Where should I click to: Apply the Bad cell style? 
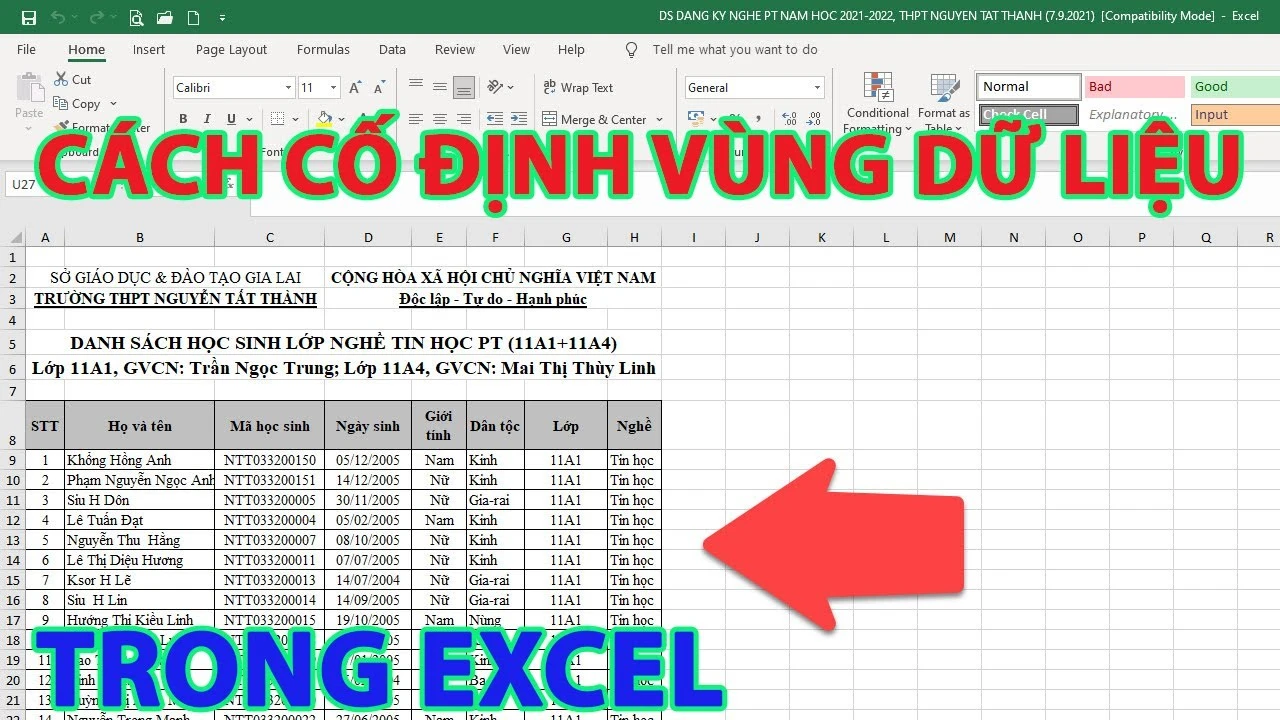(1134, 87)
